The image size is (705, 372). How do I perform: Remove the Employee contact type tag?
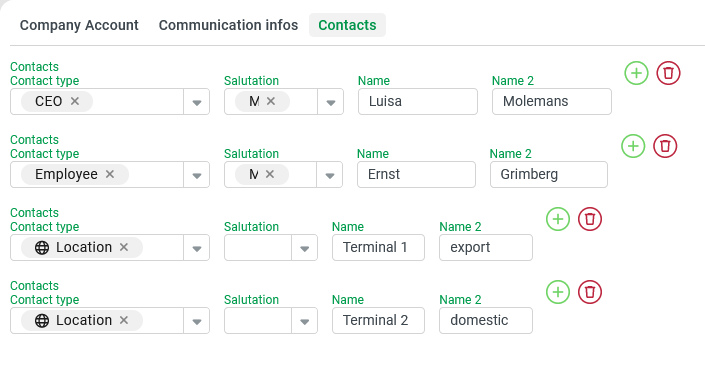110,174
